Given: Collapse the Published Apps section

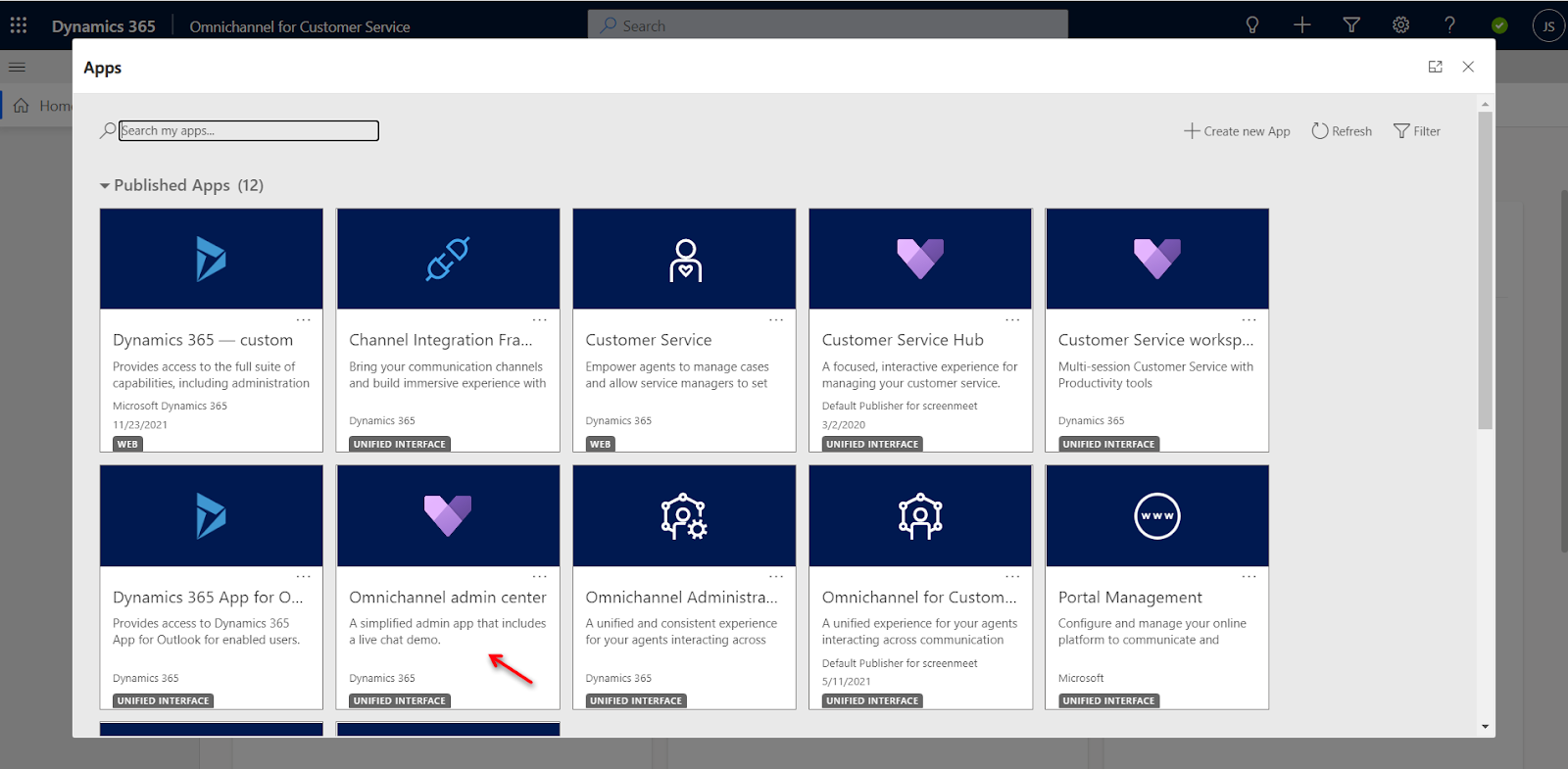Looking at the screenshot, I should (105, 186).
